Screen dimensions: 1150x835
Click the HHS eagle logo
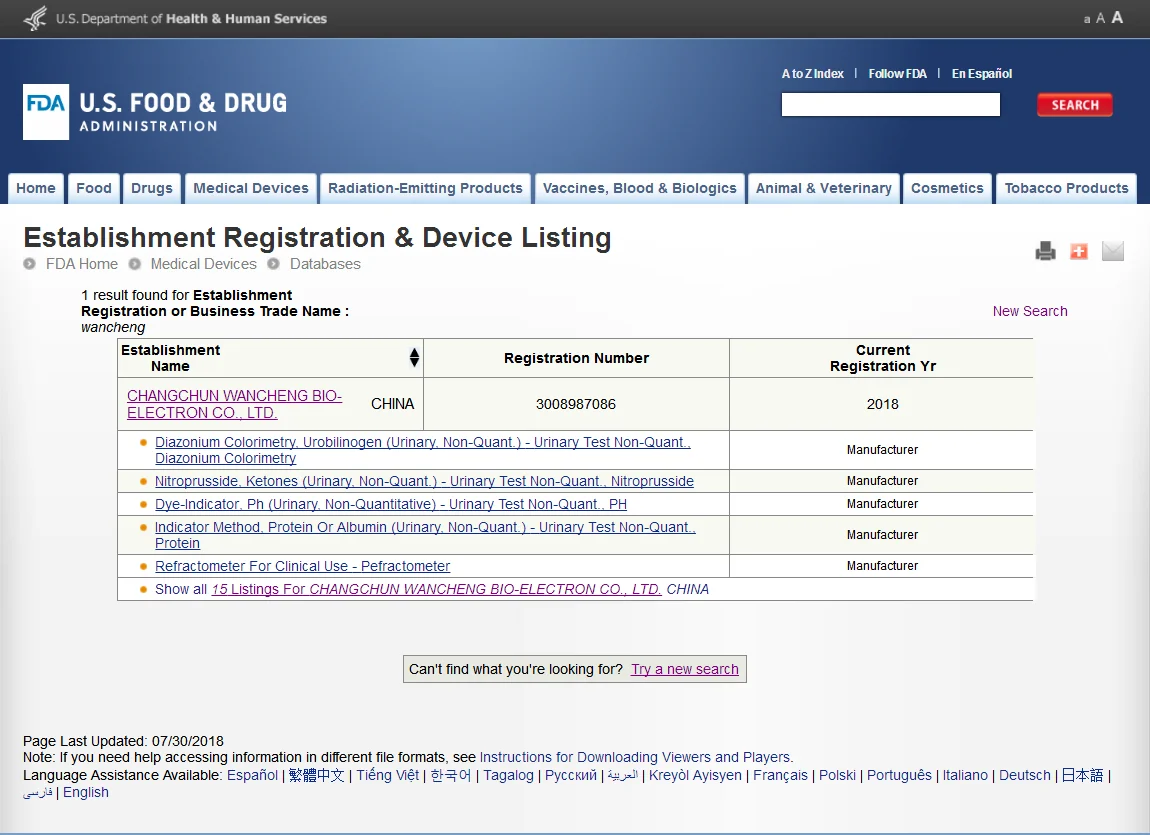click(36, 18)
